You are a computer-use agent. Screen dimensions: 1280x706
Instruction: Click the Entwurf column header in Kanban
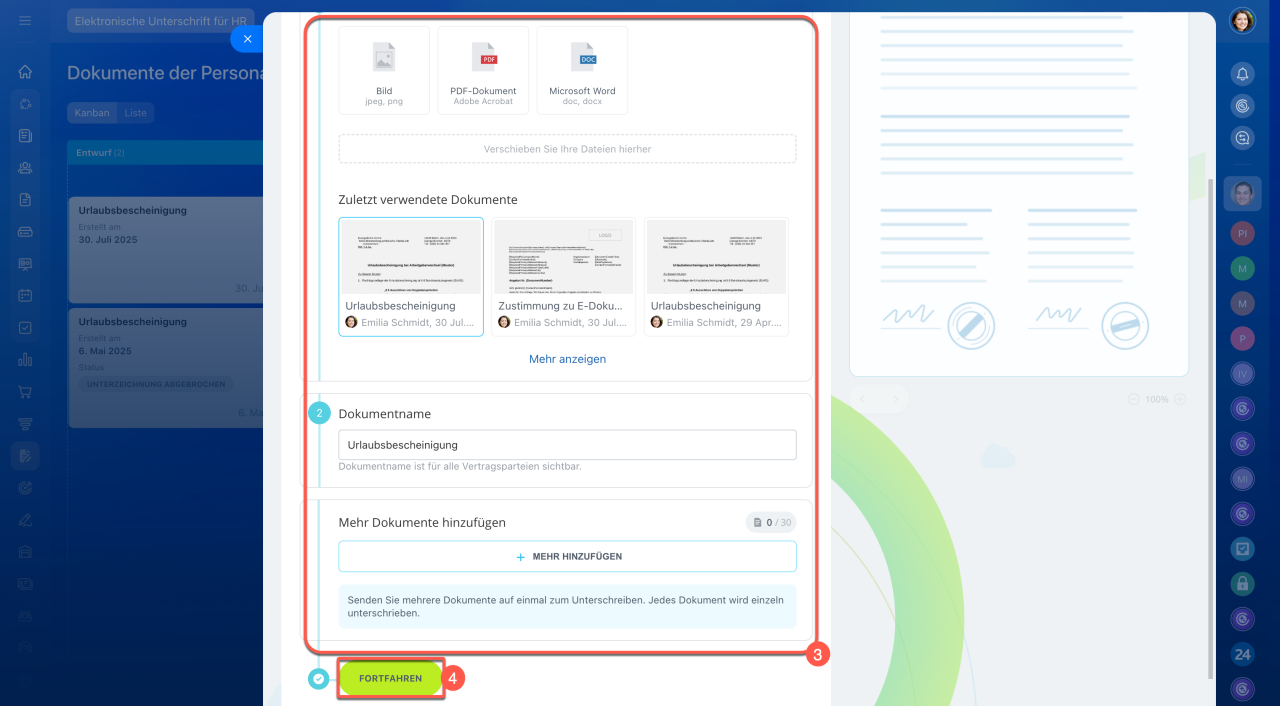166,153
